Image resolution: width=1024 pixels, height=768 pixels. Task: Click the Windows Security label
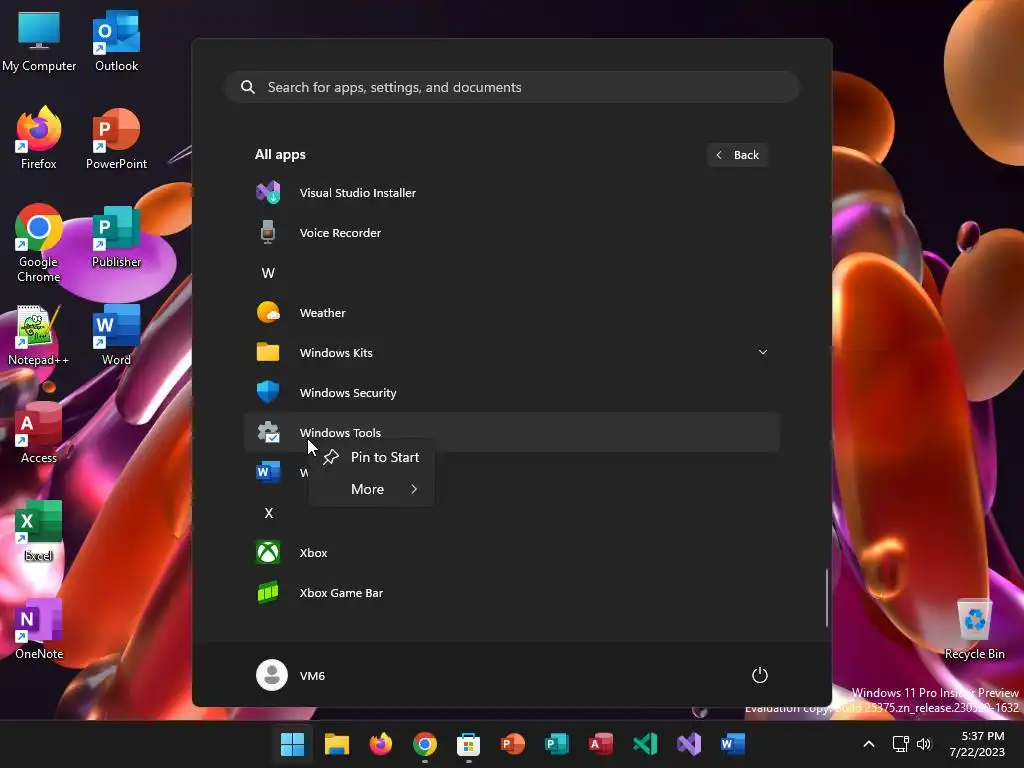pyautogui.click(x=347, y=392)
